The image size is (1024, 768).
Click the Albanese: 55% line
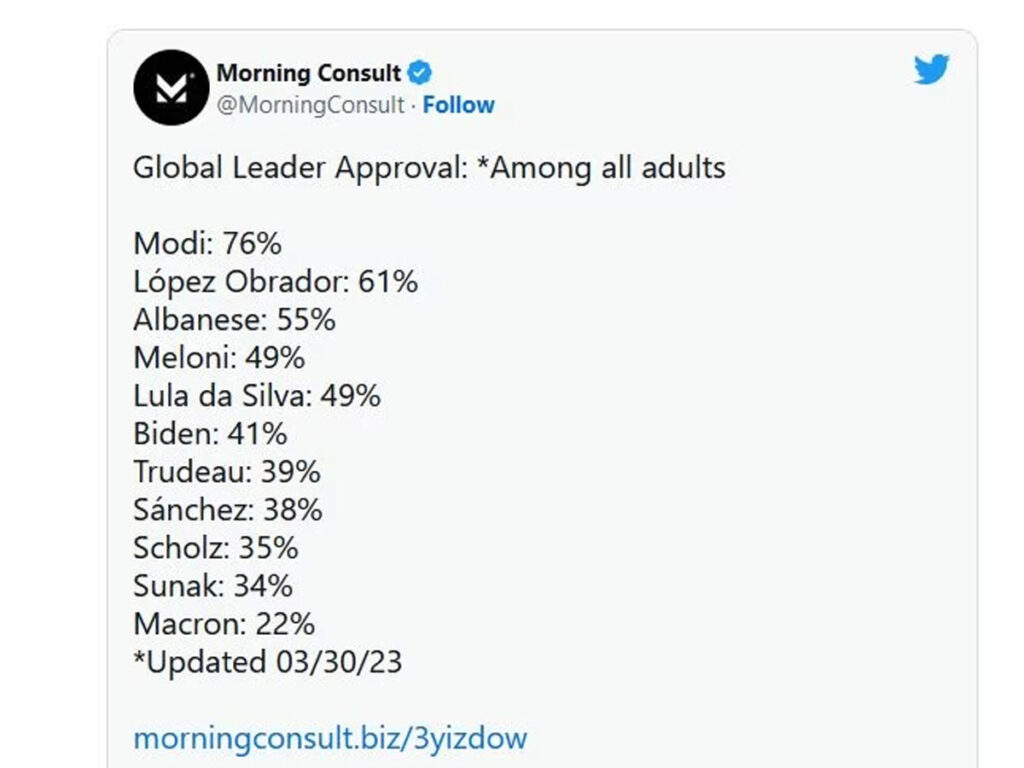click(x=234, y=320)
